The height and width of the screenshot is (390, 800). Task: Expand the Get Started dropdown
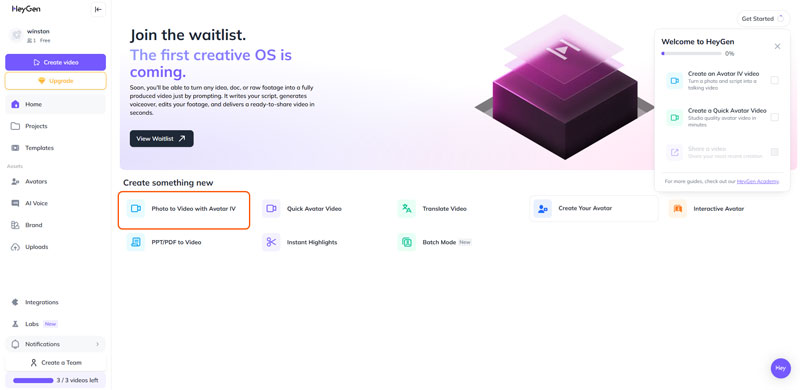[763, 19]
